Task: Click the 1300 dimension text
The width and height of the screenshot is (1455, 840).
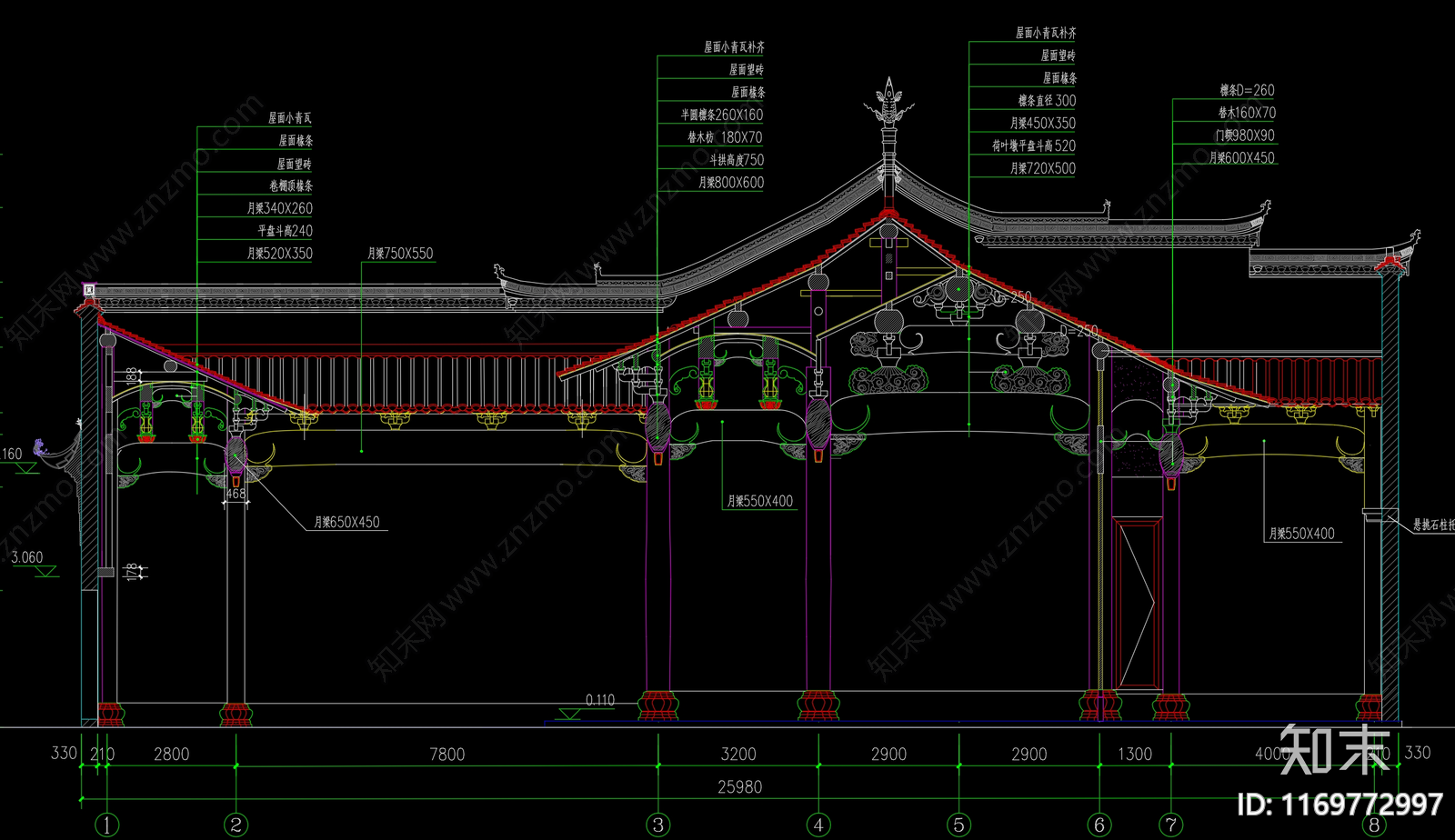Action: tap(1135, 754)
